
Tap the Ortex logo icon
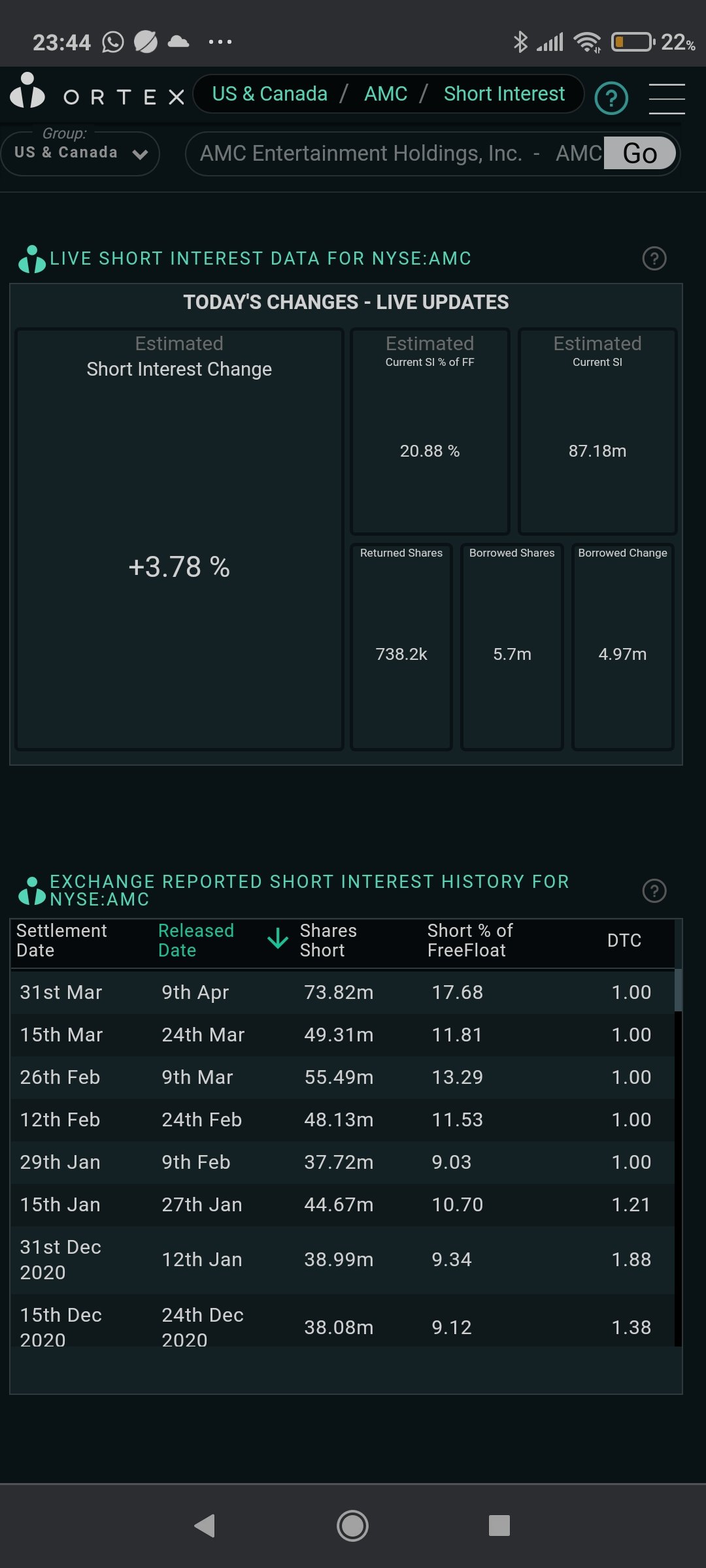tap(27, 91)
